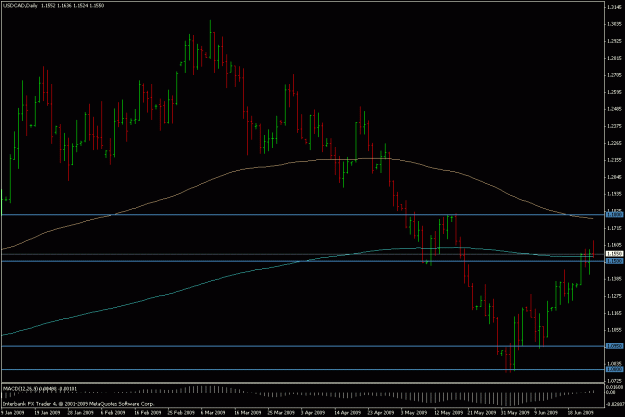Viewport: 625px width, 417px height.
Task: Click the 23 Apr 2009 date label
Action: click(382, 413)
